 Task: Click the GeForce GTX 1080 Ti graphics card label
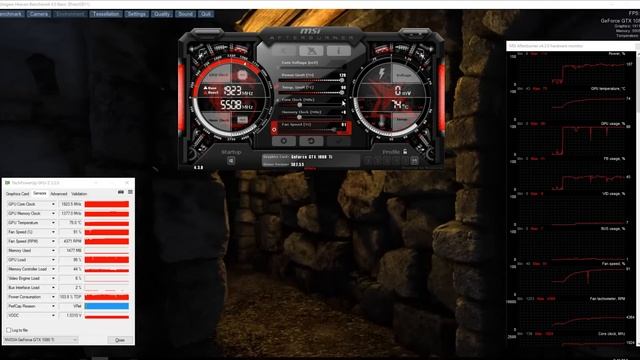(311, 157)
